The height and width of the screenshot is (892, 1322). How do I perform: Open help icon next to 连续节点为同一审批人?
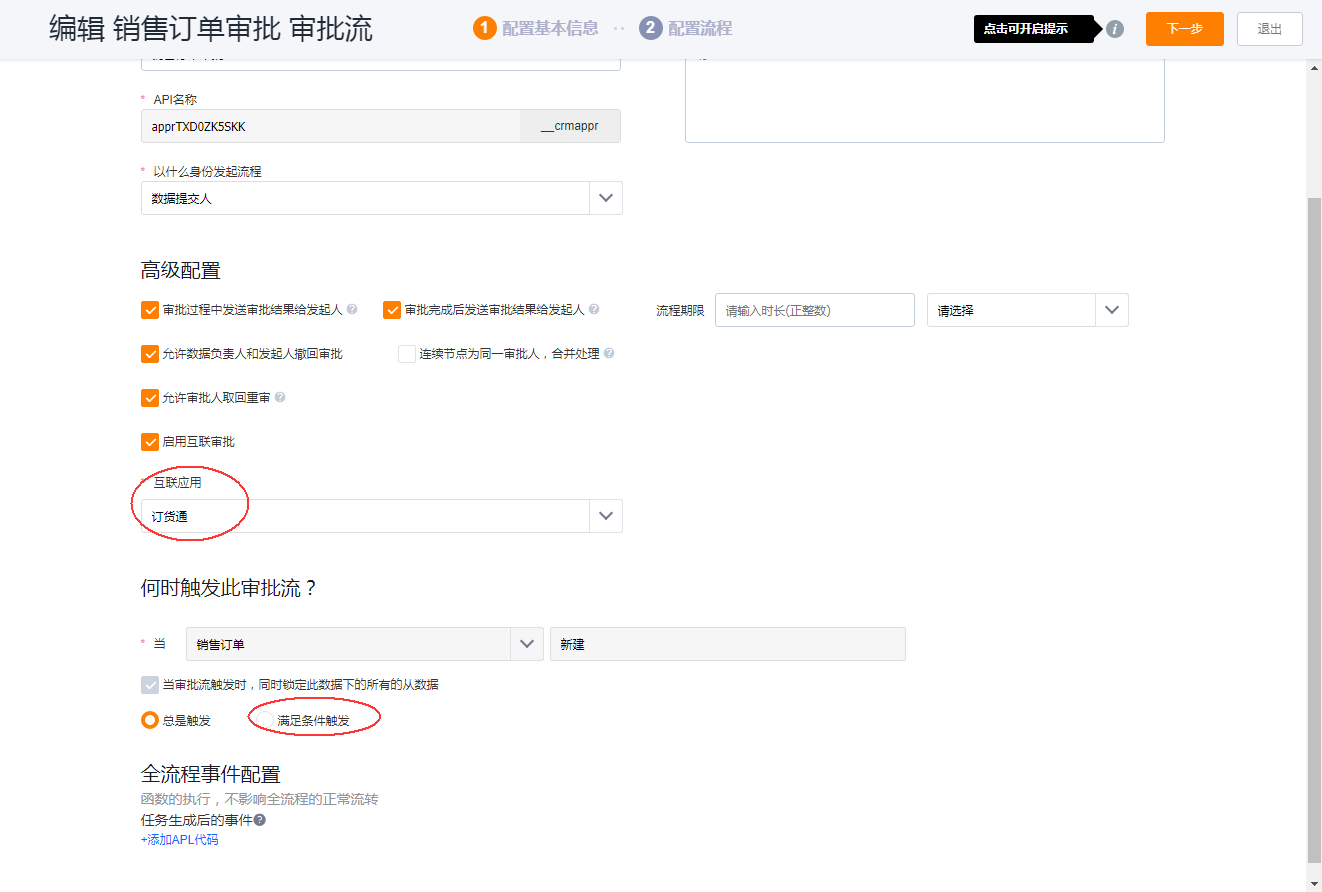pos(609,354)
